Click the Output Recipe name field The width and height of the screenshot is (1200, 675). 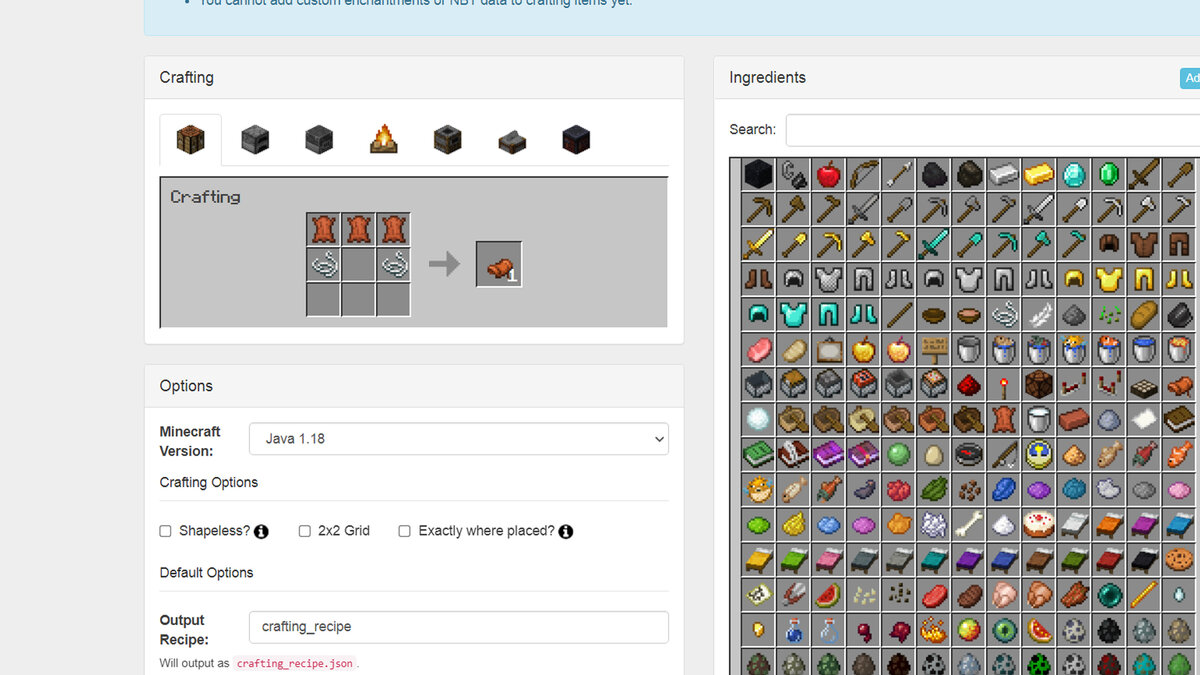[x=459, y=627]
